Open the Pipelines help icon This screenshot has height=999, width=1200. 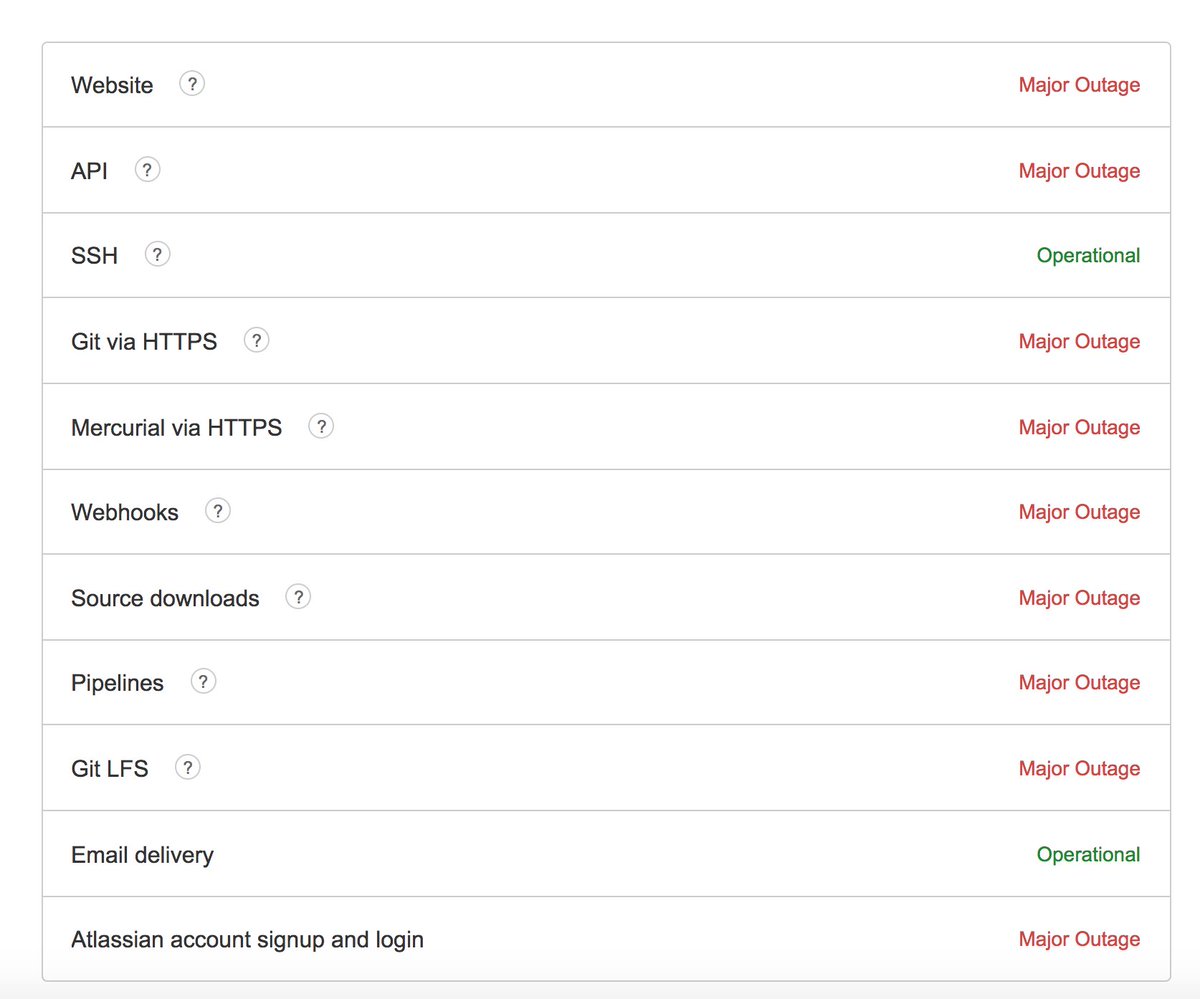(x=203, y=682)
